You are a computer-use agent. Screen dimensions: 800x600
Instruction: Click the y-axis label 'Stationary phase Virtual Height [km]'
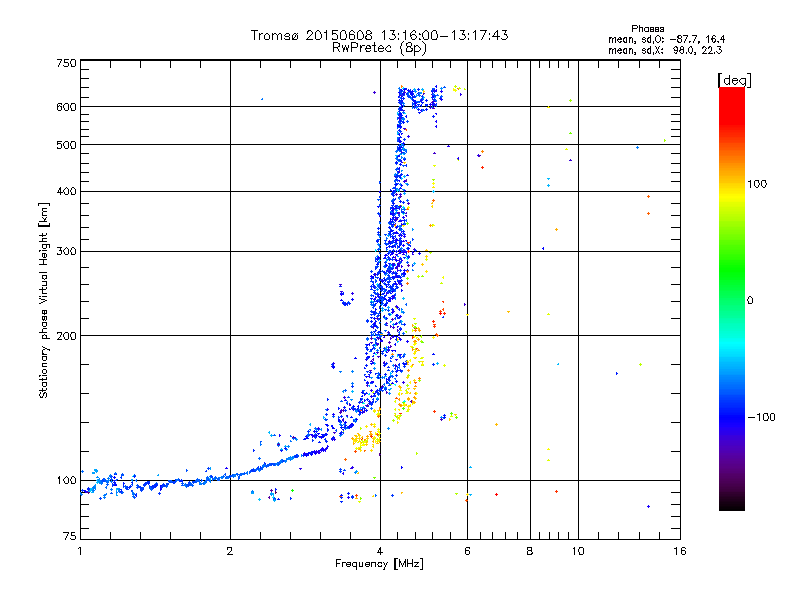(x=43, y=300)
